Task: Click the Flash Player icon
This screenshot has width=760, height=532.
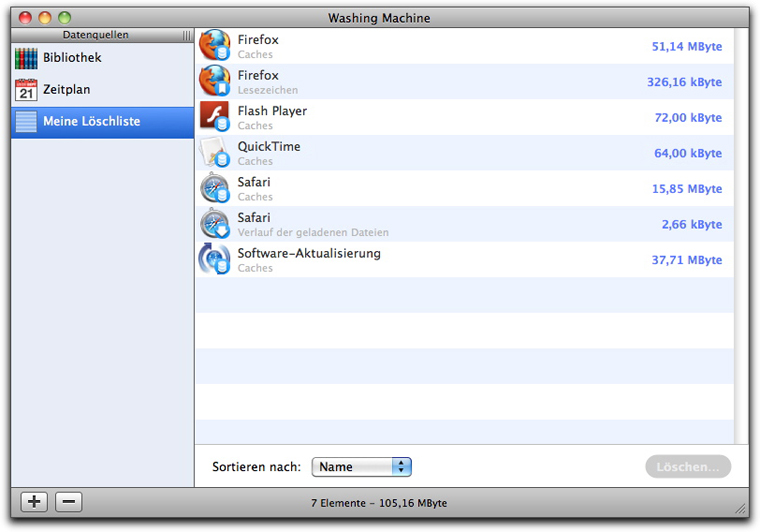Action: [215, 116]
